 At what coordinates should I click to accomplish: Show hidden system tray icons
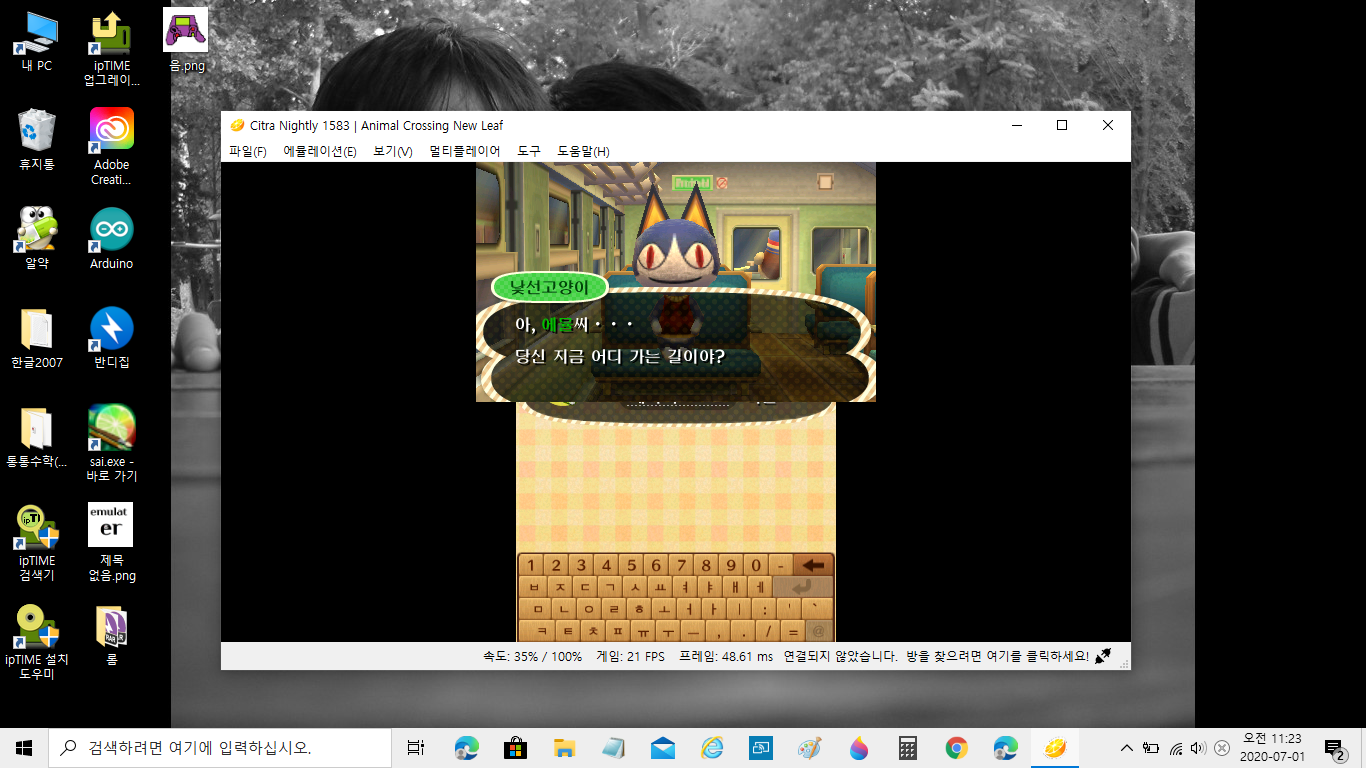tap(1127, 748)
